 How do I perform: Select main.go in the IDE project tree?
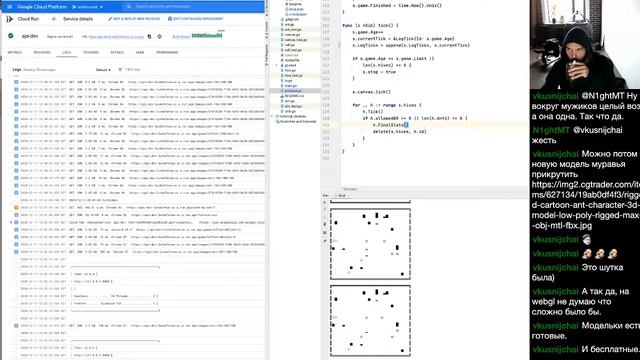[x=291, y=86]
